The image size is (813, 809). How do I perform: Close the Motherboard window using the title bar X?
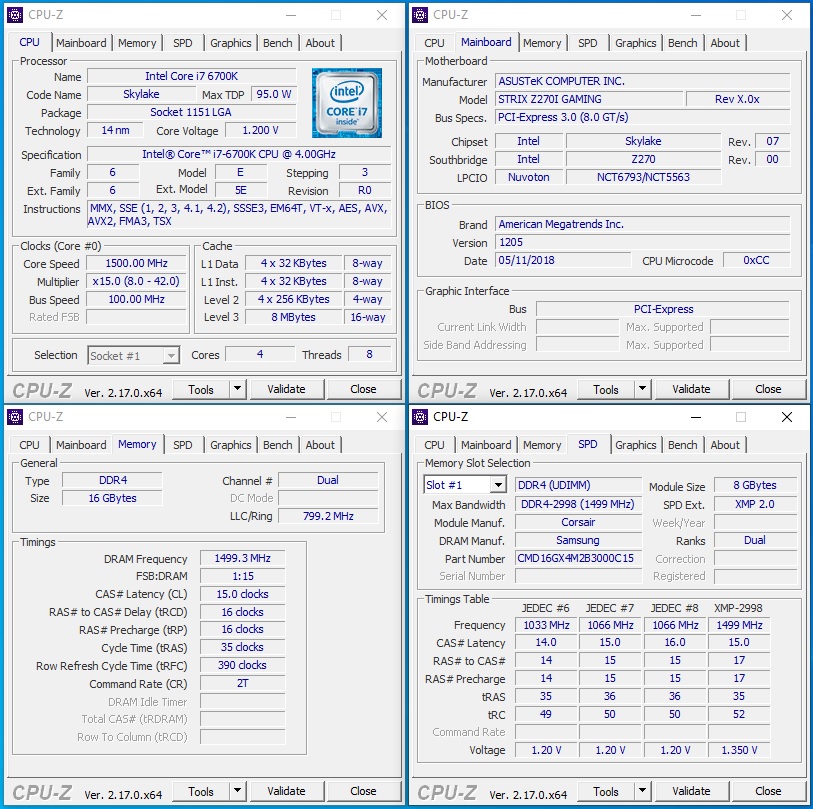(787, 15)
